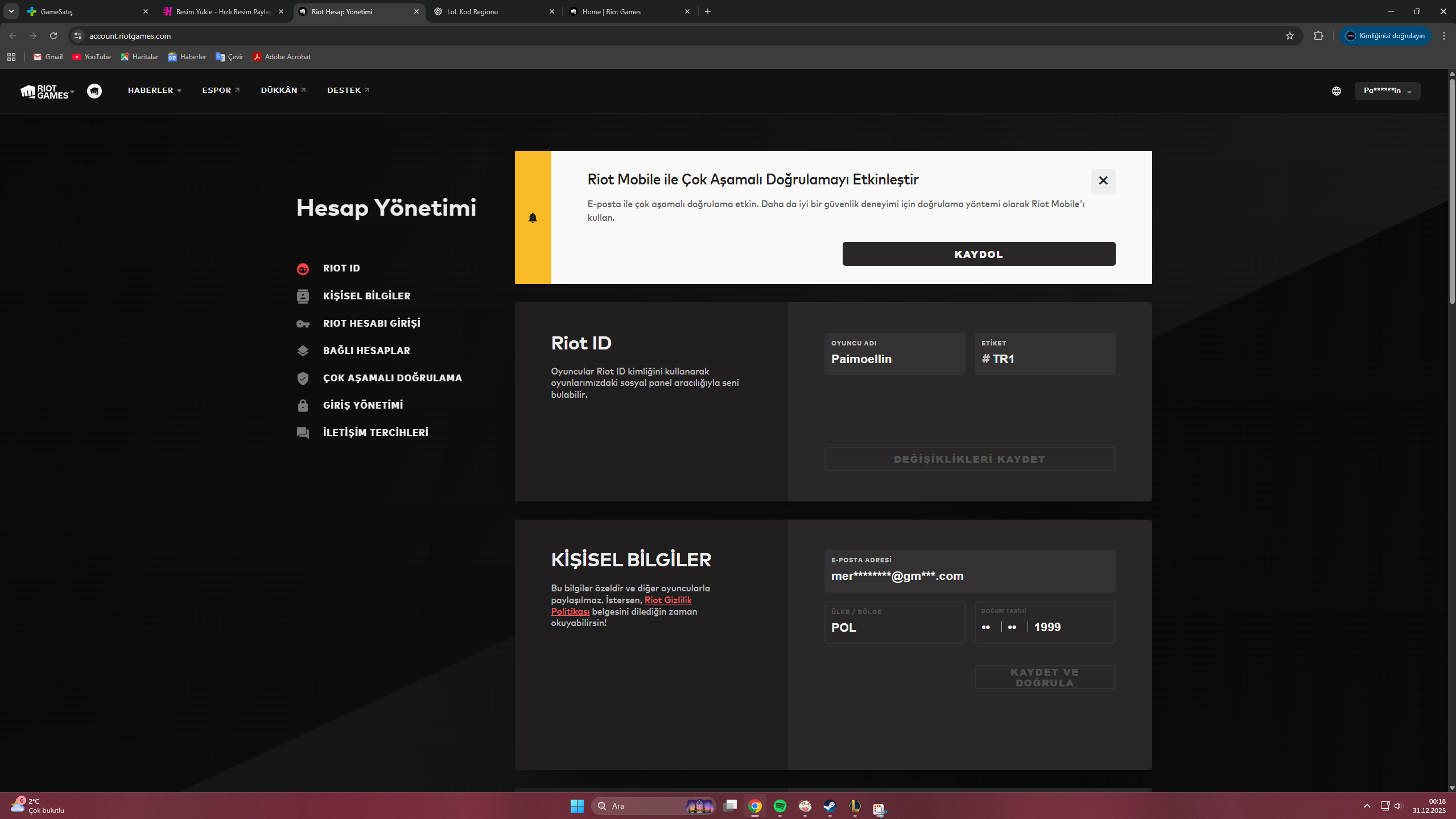
Task: Open Chrome's three-dot menu
Action: click(x=1444, y=36)
